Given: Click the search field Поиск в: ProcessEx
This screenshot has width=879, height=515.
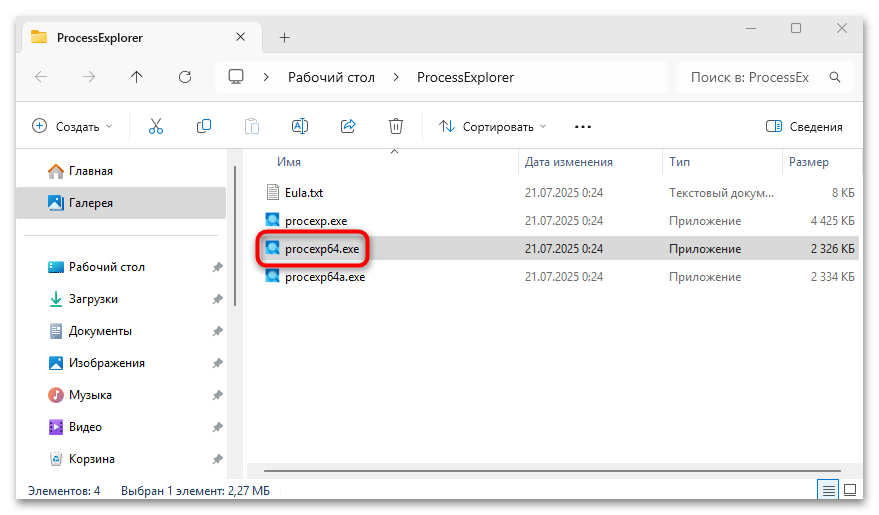Looking at the screenshot, I should (x=765, y=77).
